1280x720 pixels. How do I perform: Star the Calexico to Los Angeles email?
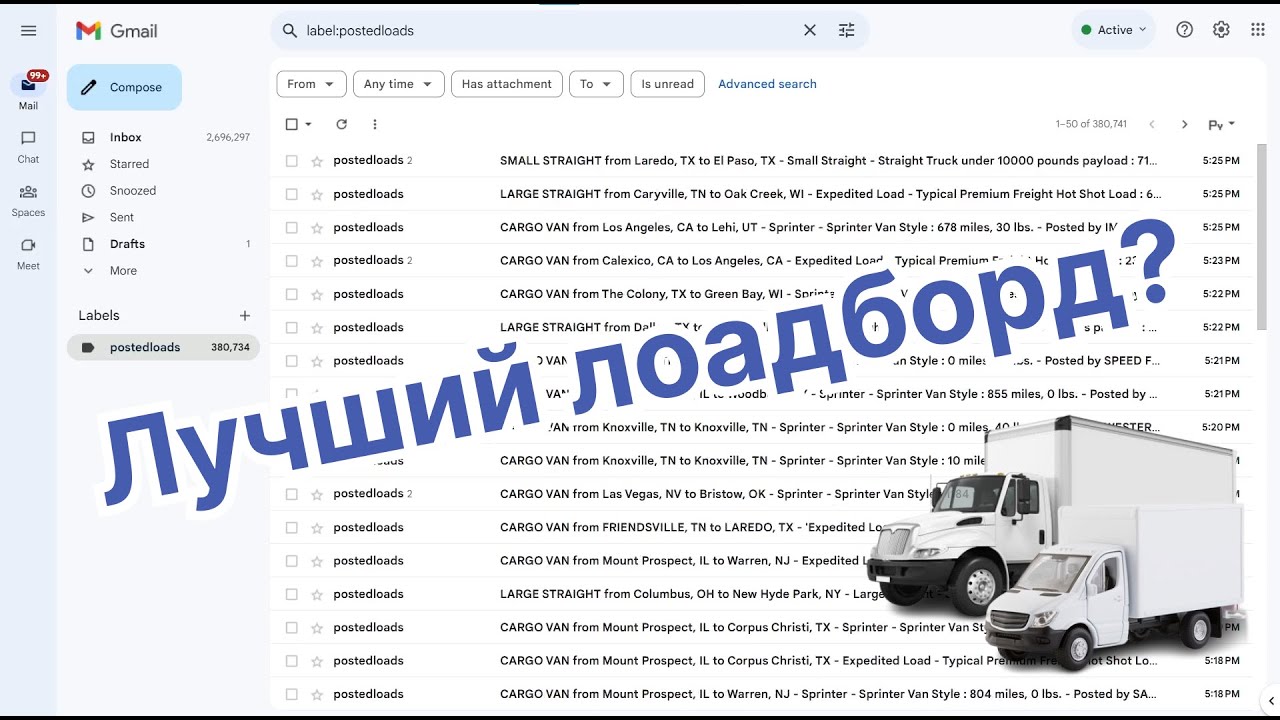click(317, 261)
